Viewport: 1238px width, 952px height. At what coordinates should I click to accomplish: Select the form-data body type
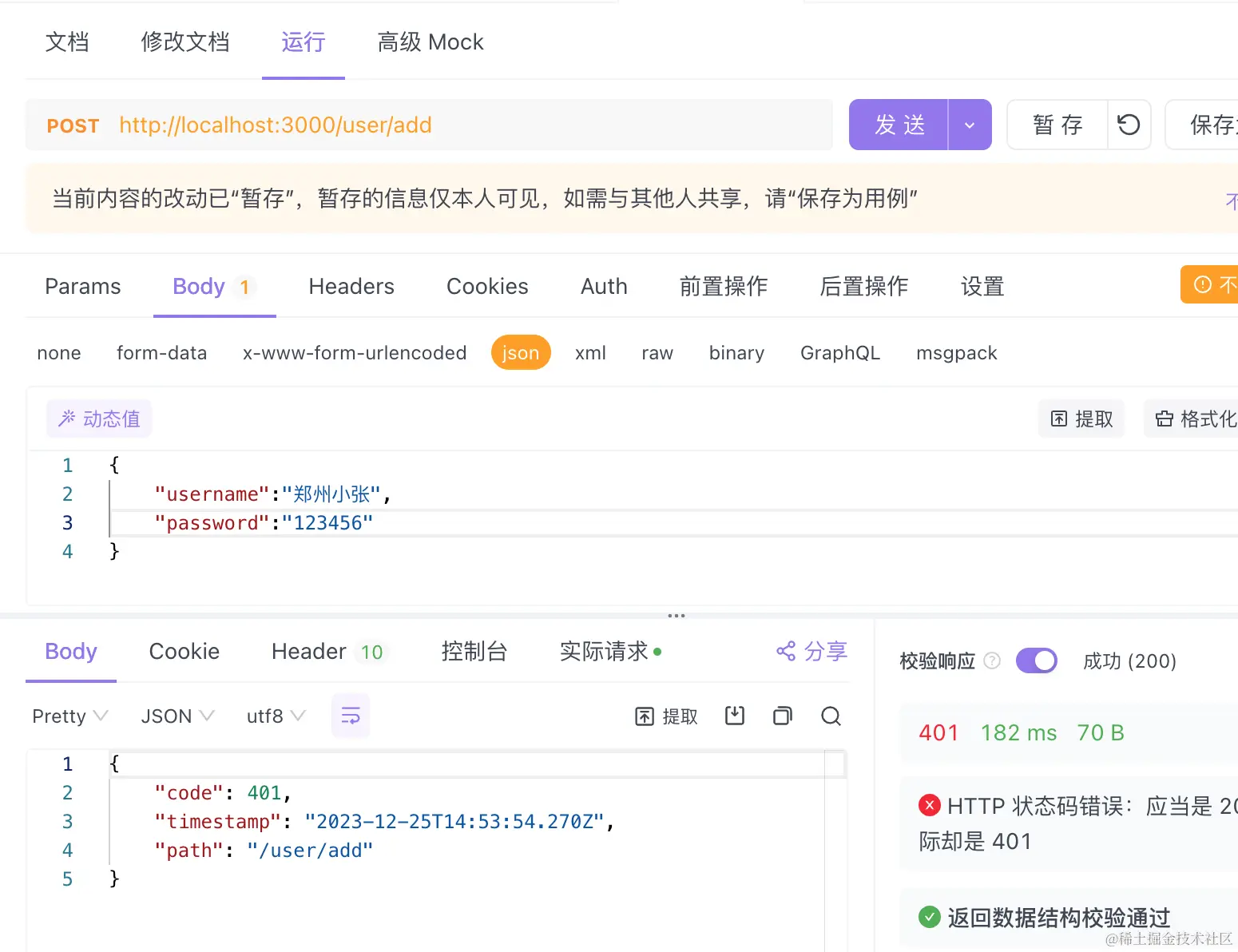click(161, 353)
